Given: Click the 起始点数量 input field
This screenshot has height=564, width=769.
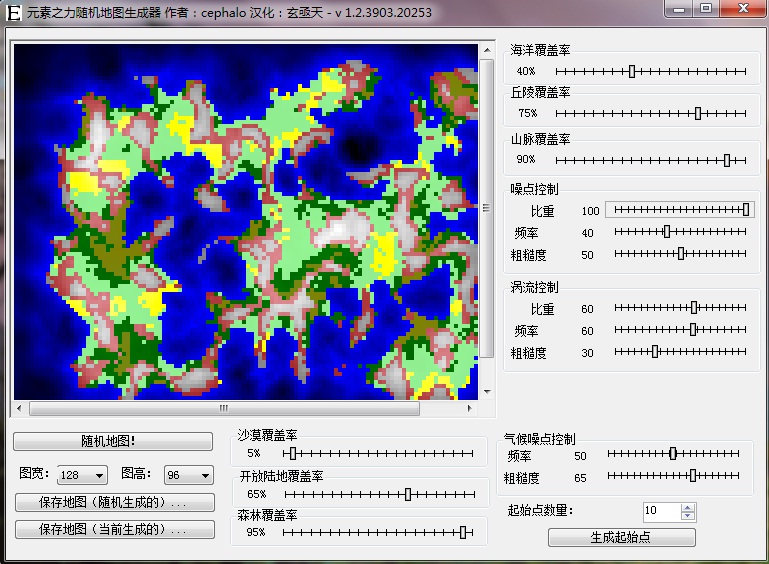Looking at the screenshot, I should (x=662, y=511).
